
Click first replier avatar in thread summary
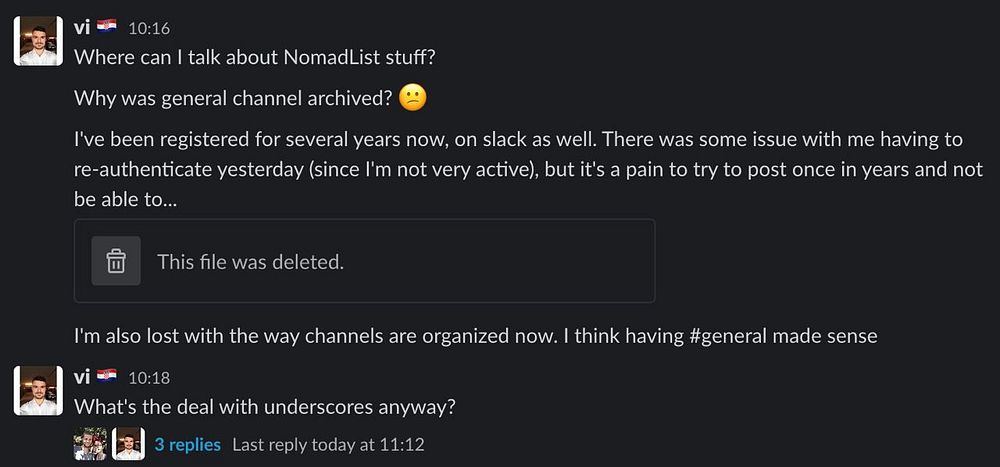(x=90, y=443)
